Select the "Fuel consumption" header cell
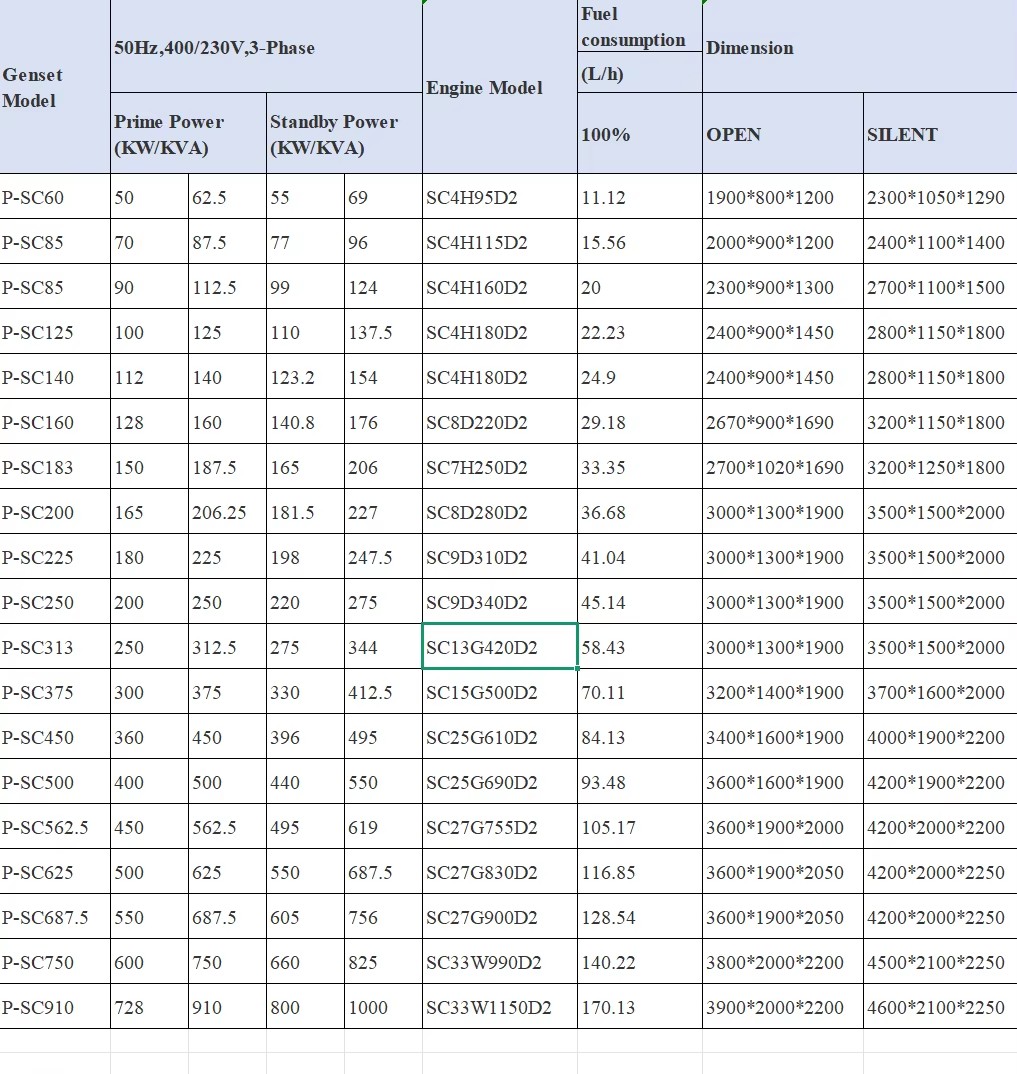The width and height of the screenshot is (1017, 1074). click(x=640, y=26)
